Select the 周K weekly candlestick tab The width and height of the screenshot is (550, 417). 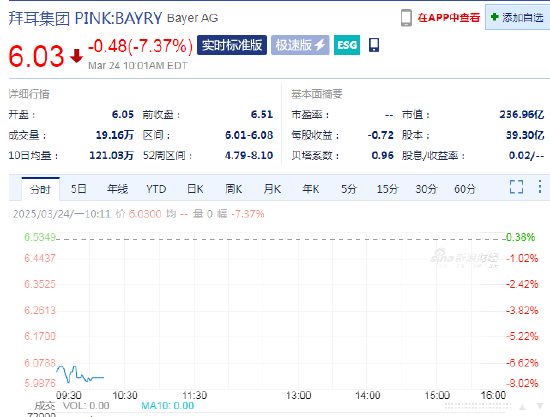(234, 189)
